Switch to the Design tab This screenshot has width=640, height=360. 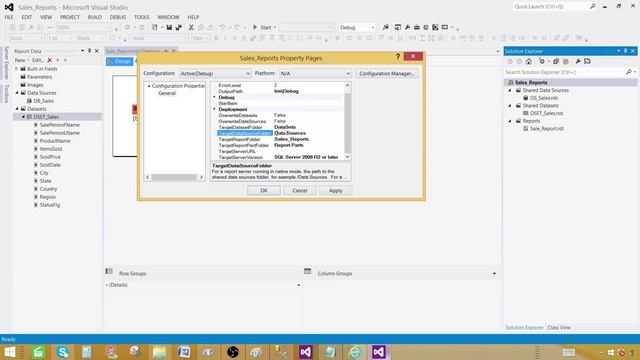click(120, 61)
